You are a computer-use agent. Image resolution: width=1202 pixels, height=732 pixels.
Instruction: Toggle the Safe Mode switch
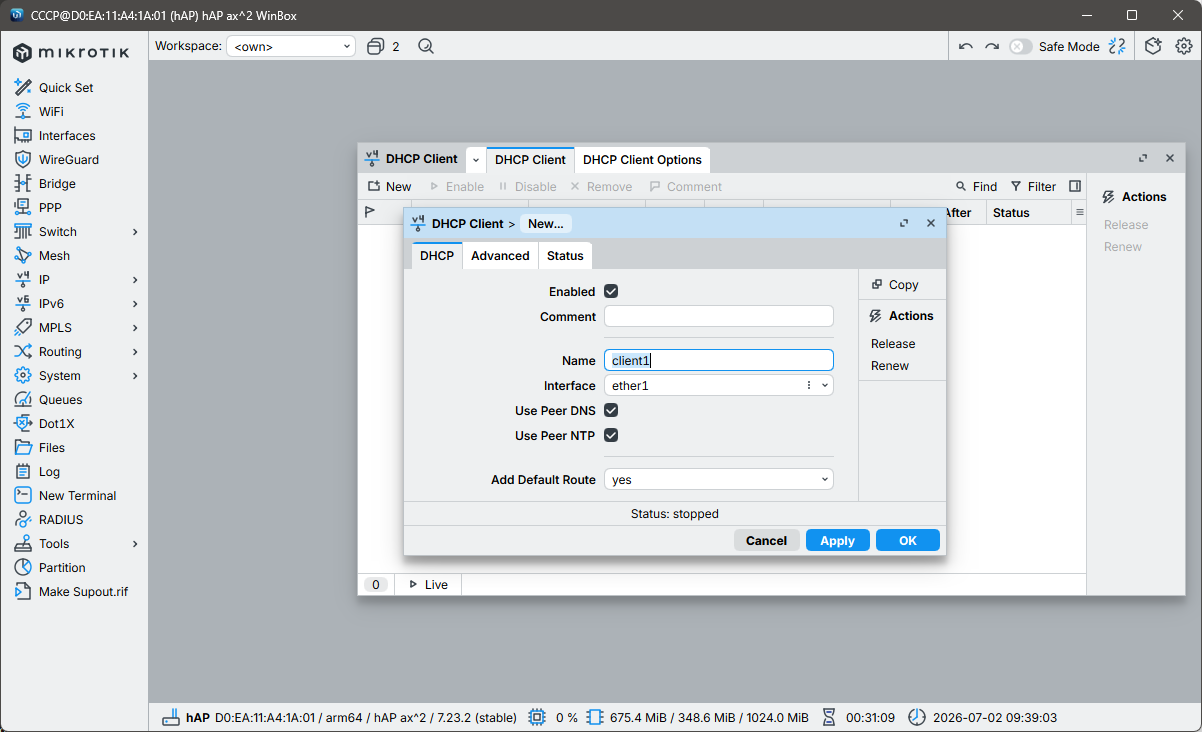1020,46
